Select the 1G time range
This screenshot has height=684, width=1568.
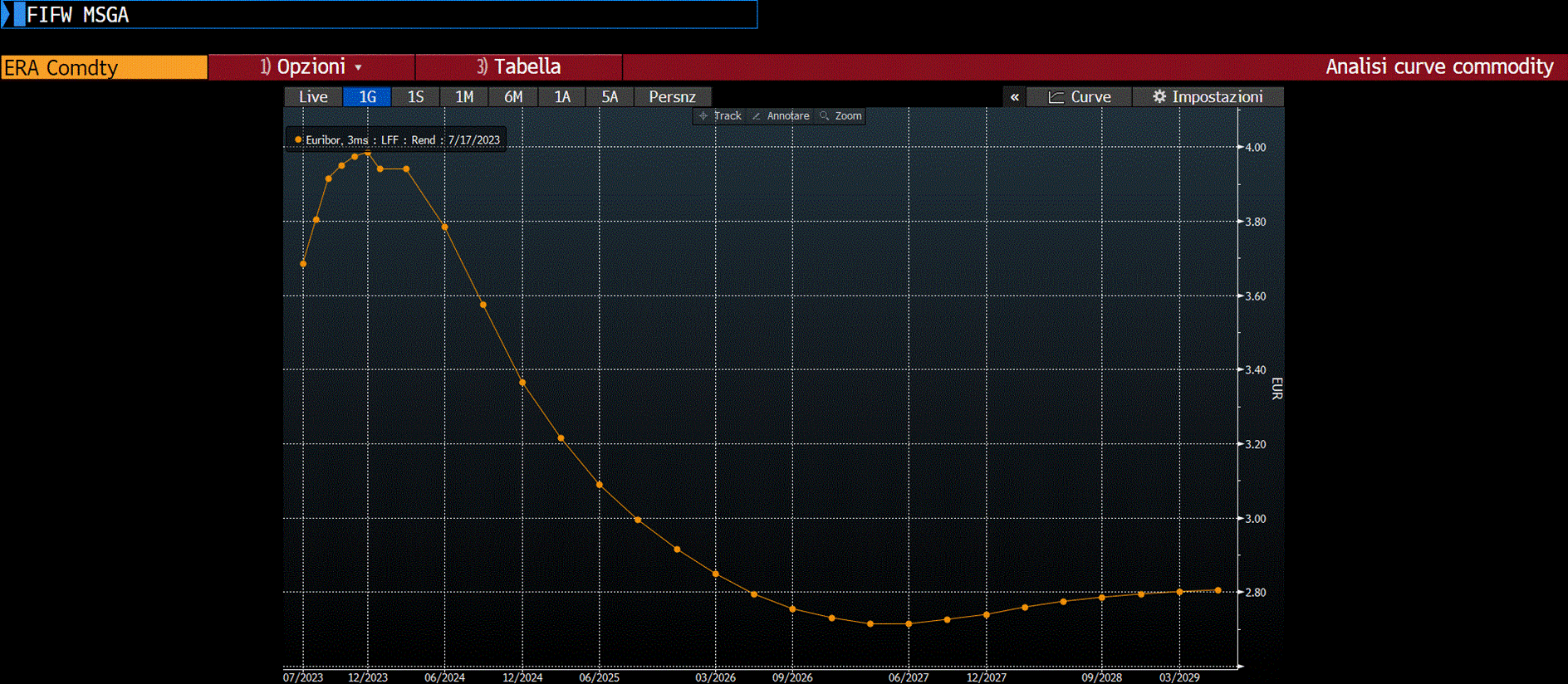point(367,97)
